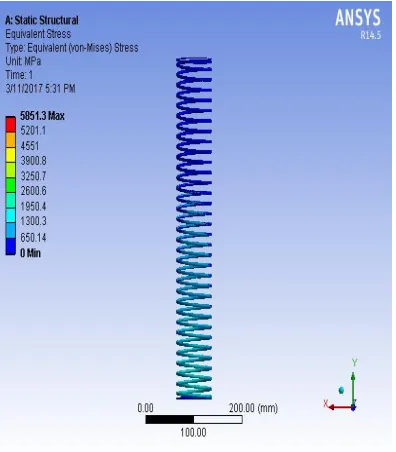Image resolution: width=396 pixels, height=452 pixels.
Task: Click the cyan isometric ball on the triad
Action: 341,390
